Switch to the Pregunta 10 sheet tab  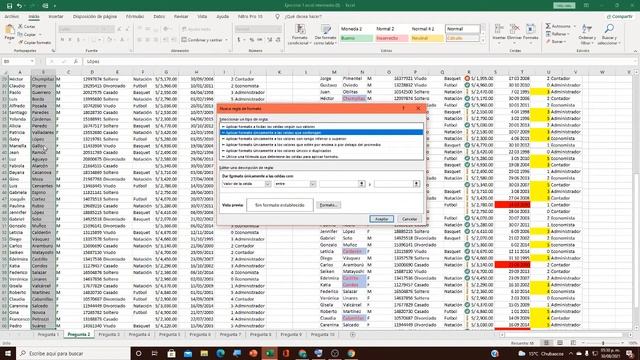click(322, 335)
